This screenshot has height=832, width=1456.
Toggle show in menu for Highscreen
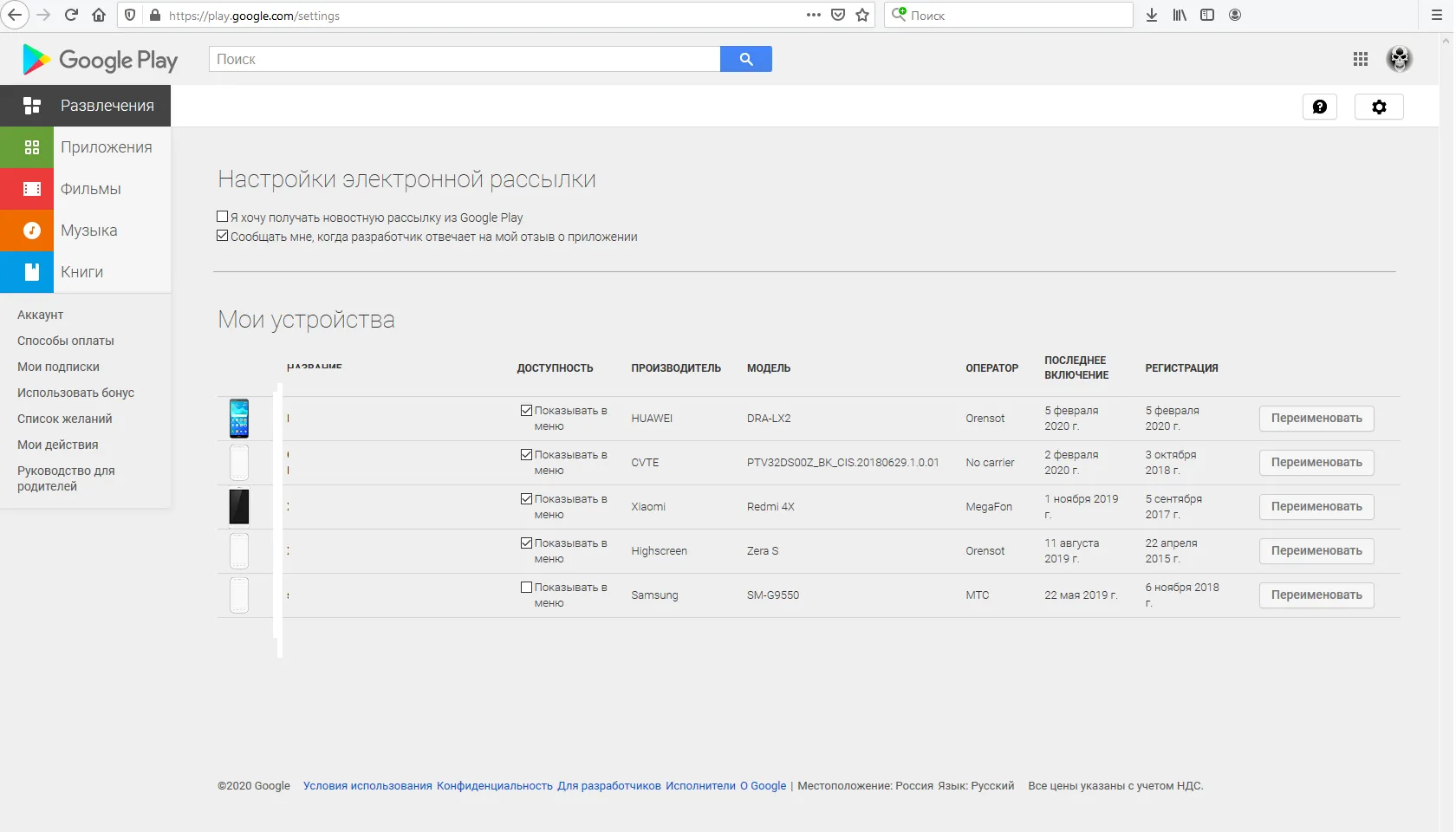(526, 543)
